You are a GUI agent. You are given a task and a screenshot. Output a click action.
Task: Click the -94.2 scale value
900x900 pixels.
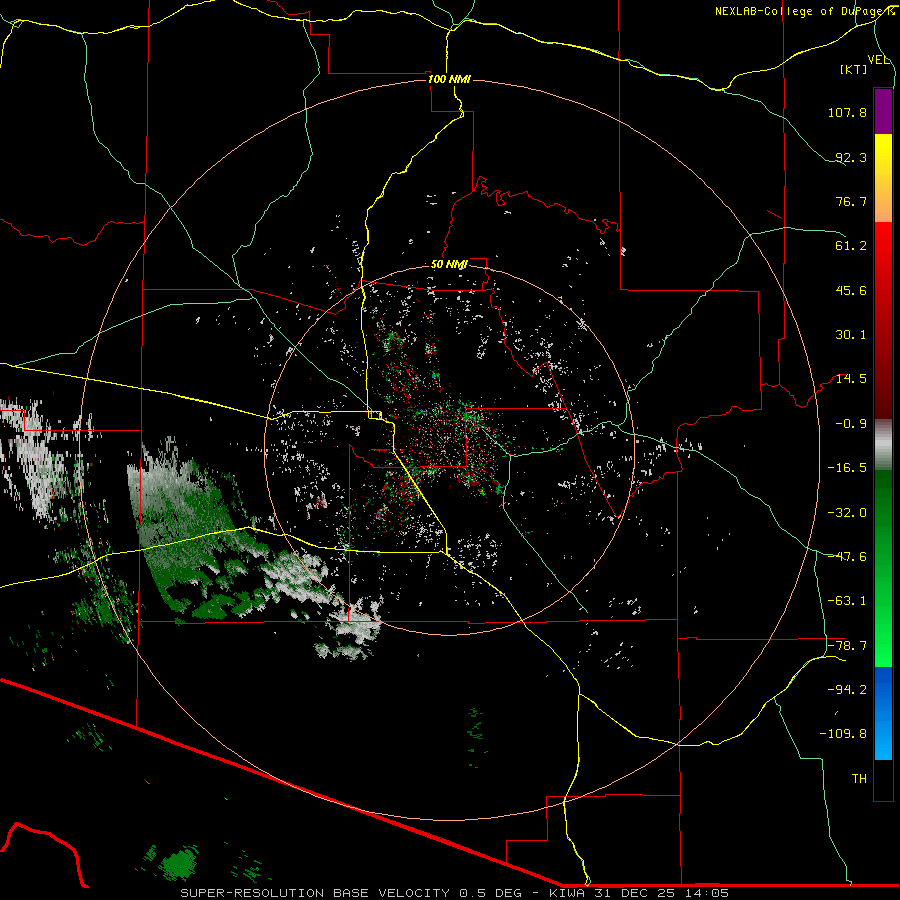click(847, 690)
